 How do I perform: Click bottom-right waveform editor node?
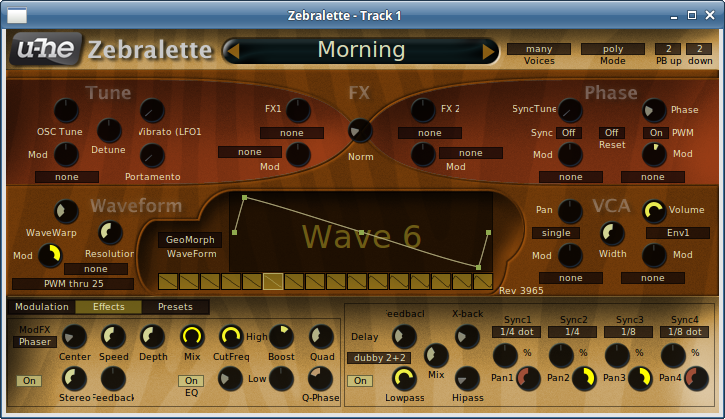pos(479,267)
